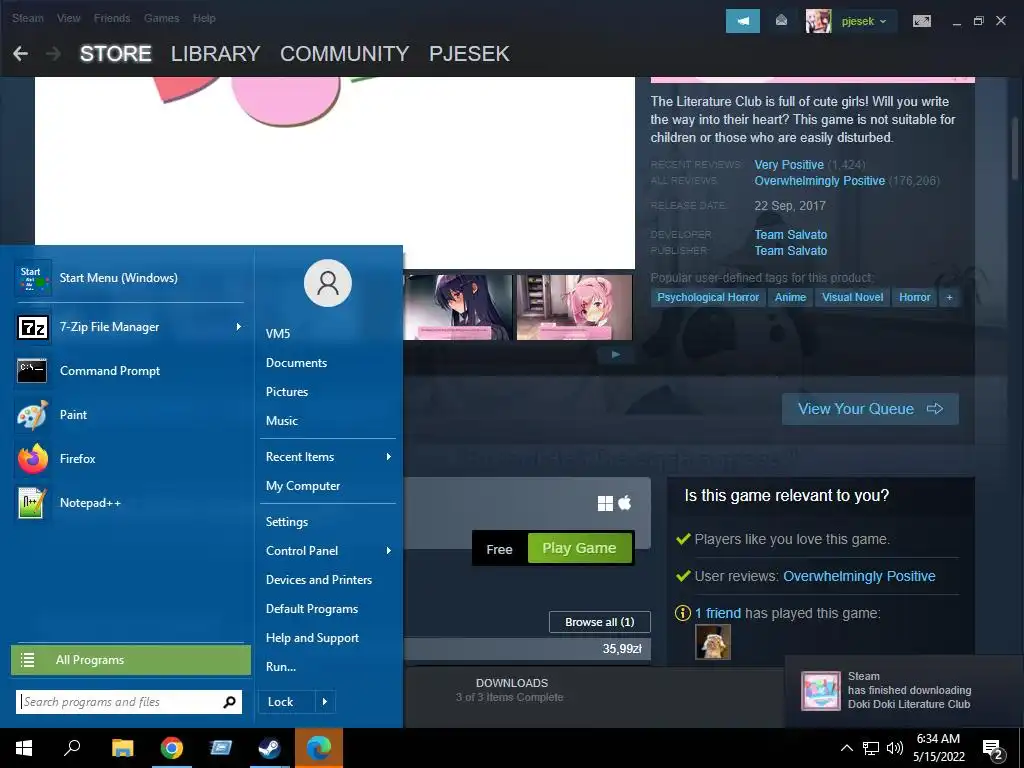Open Very Positive recent reviews link
This screenshot has width=1024, height=768.
pyautogui.click(x=789, y=165)
